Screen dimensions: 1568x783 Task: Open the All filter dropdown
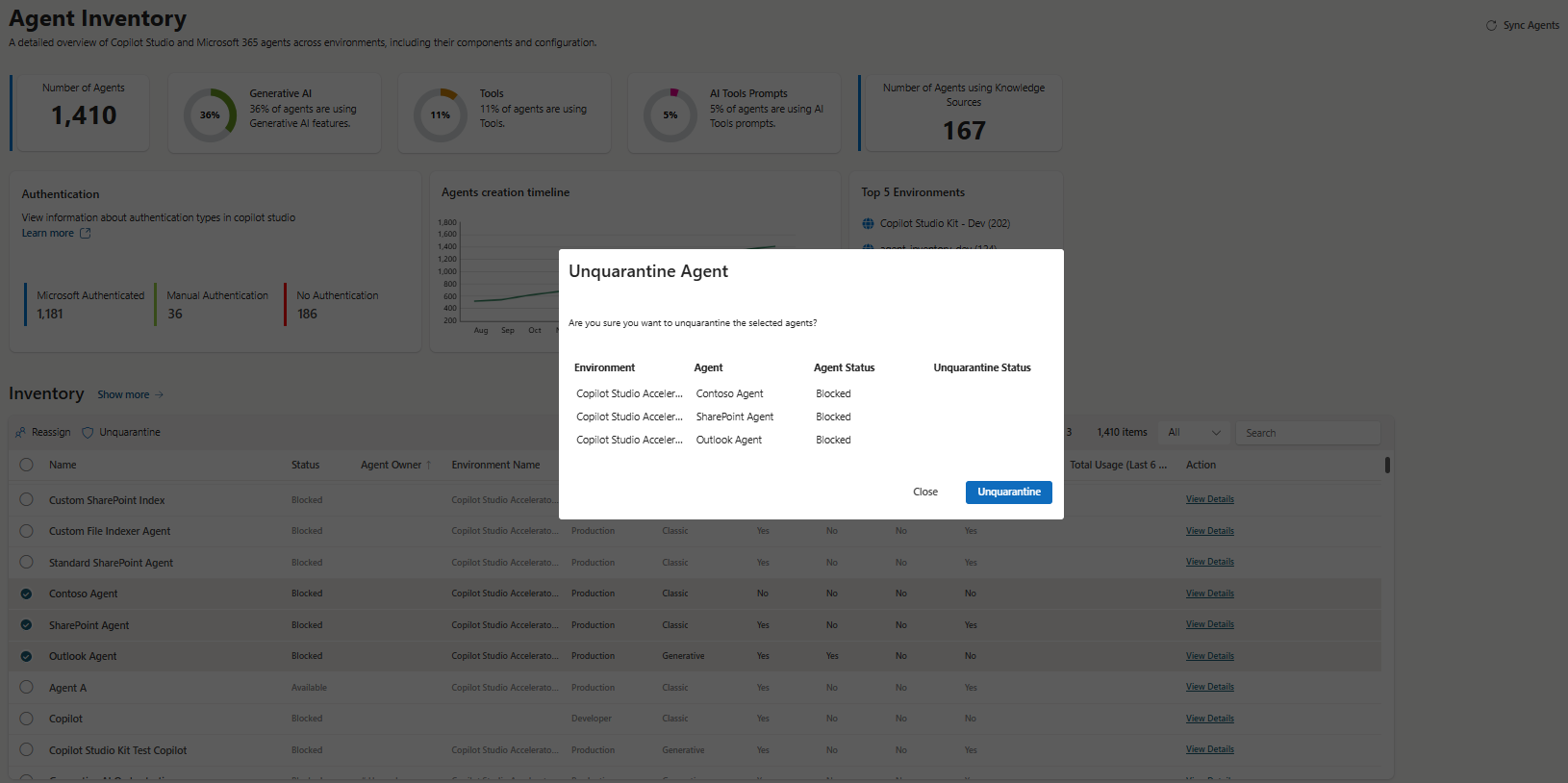click(x=1194, y=433)
